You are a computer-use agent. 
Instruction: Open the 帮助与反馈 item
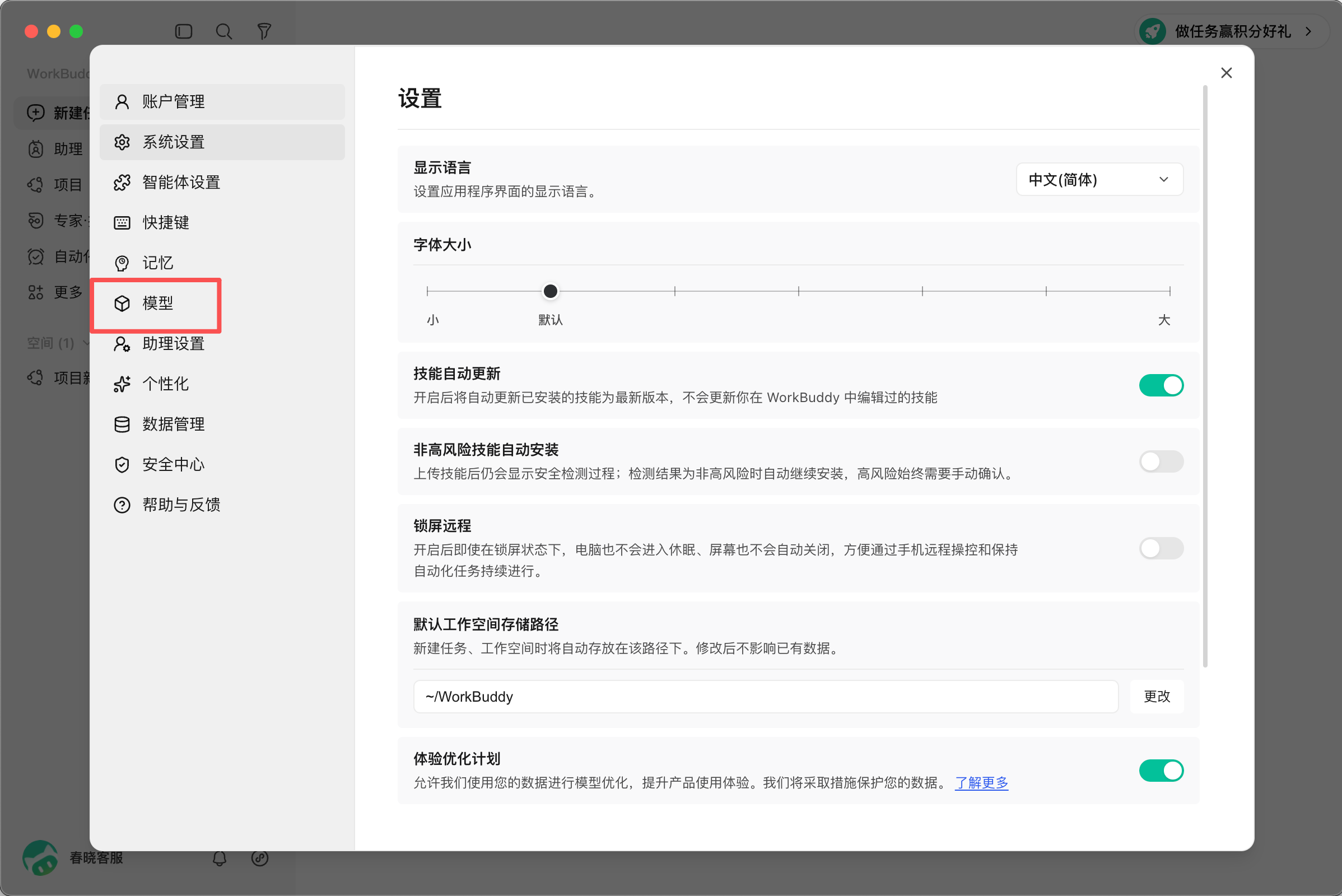click(x=222, y=505)
